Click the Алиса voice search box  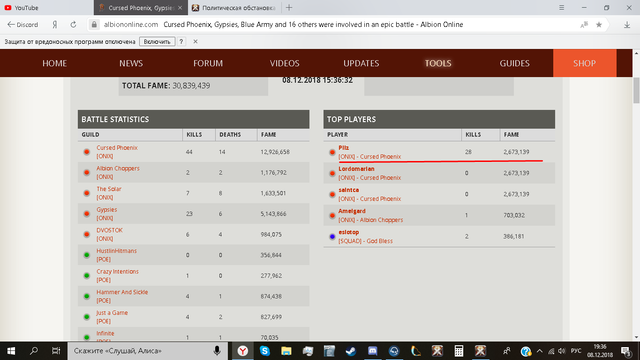click(148, 351)
